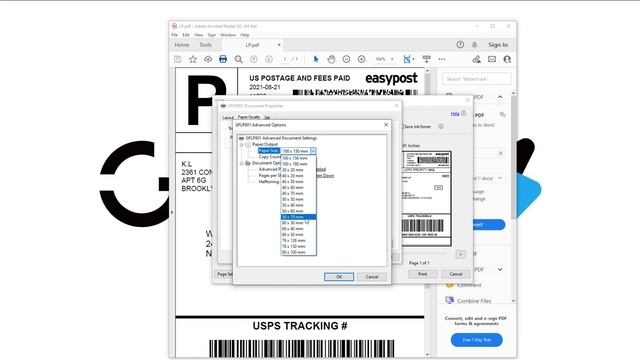Open the three-dots More tools menu
Screen dimensions: 640x360
point(442,59)
